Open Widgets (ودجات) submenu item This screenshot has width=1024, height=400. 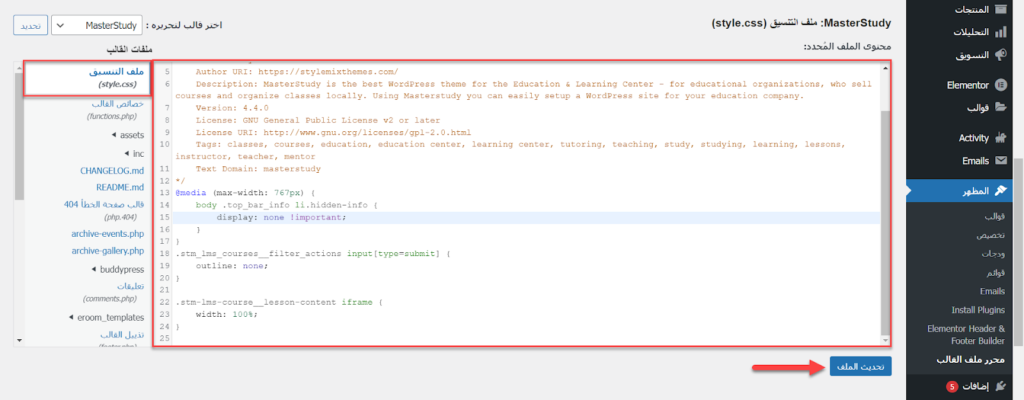[993, 254]
